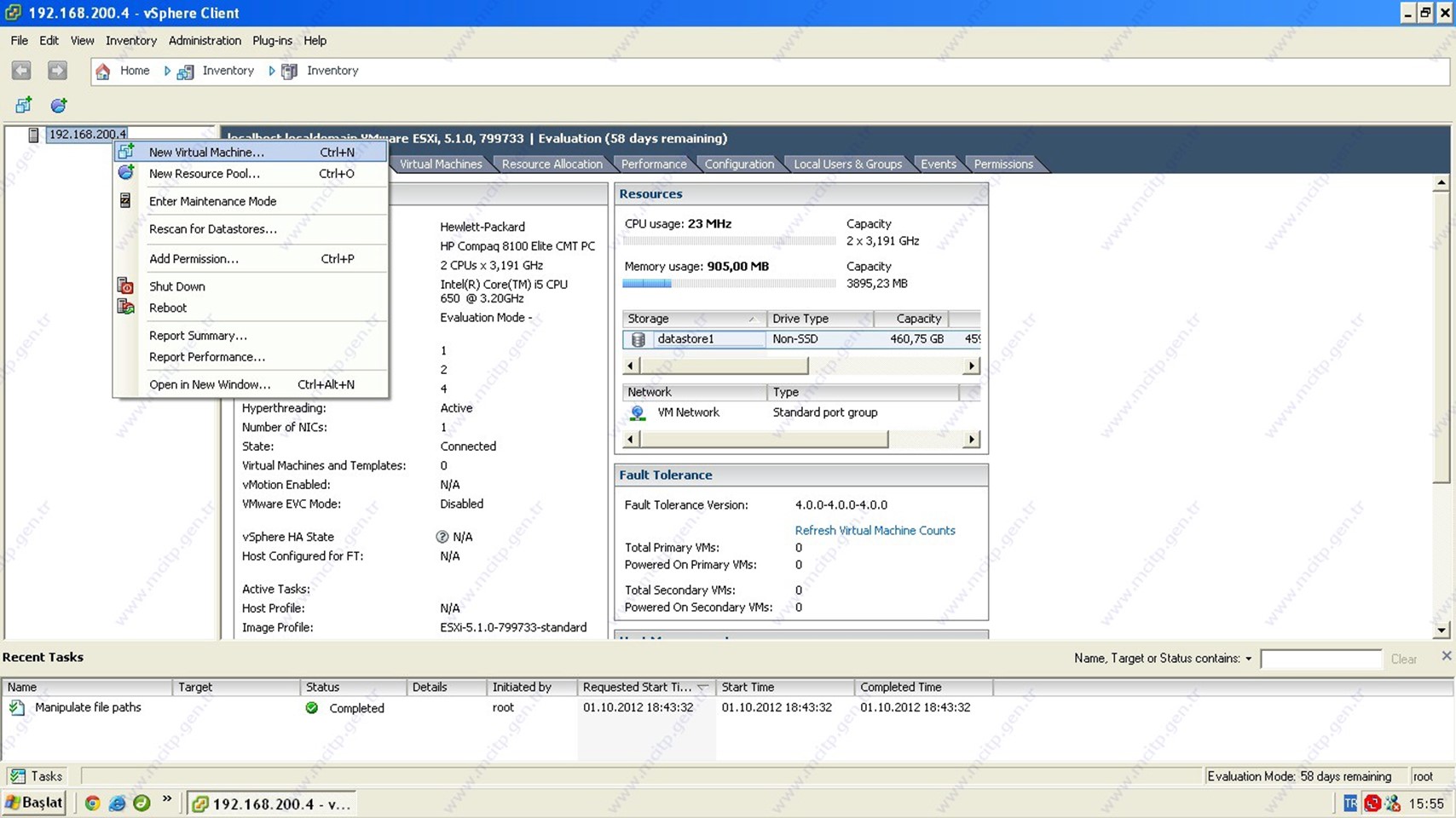Image resolution: width=1456 pixels, height=818 pixels.
Task: Open the File menu
Action: [x=19, y=40]
